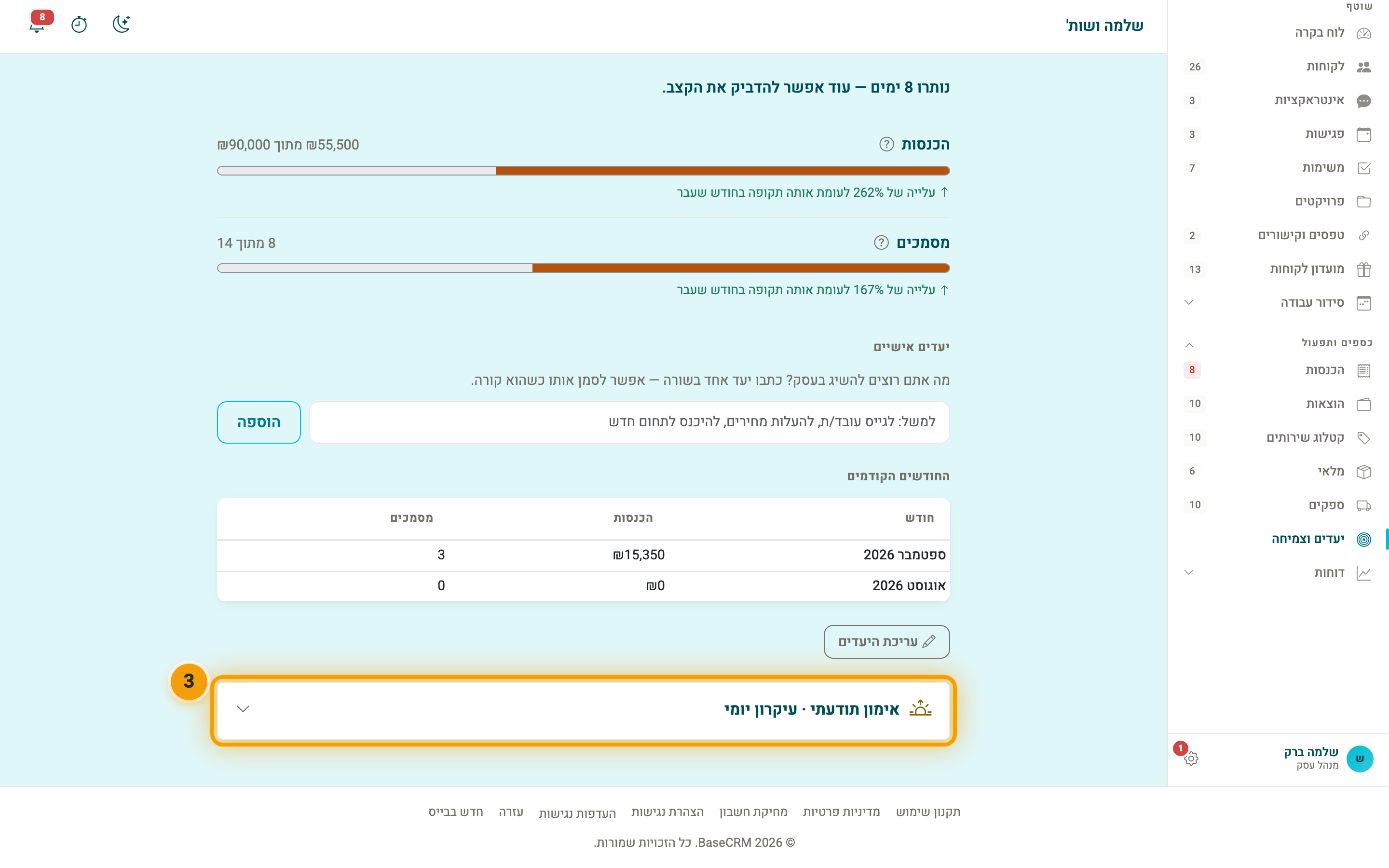Click the personal goal text input field
1389x868 pixels.
point(629,422)
